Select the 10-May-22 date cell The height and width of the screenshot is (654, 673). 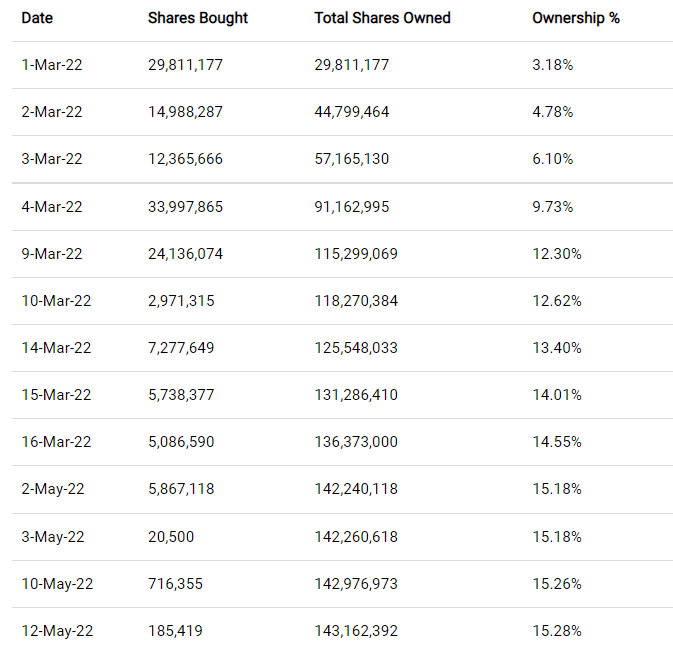[x=57, y=584]
